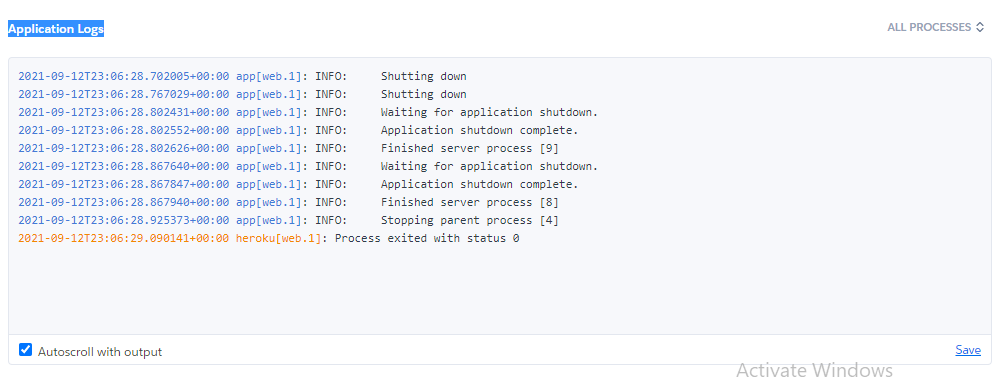Click the Stopping parent process [4] line
Screen dimensions: 1008x381
[289, 220]
